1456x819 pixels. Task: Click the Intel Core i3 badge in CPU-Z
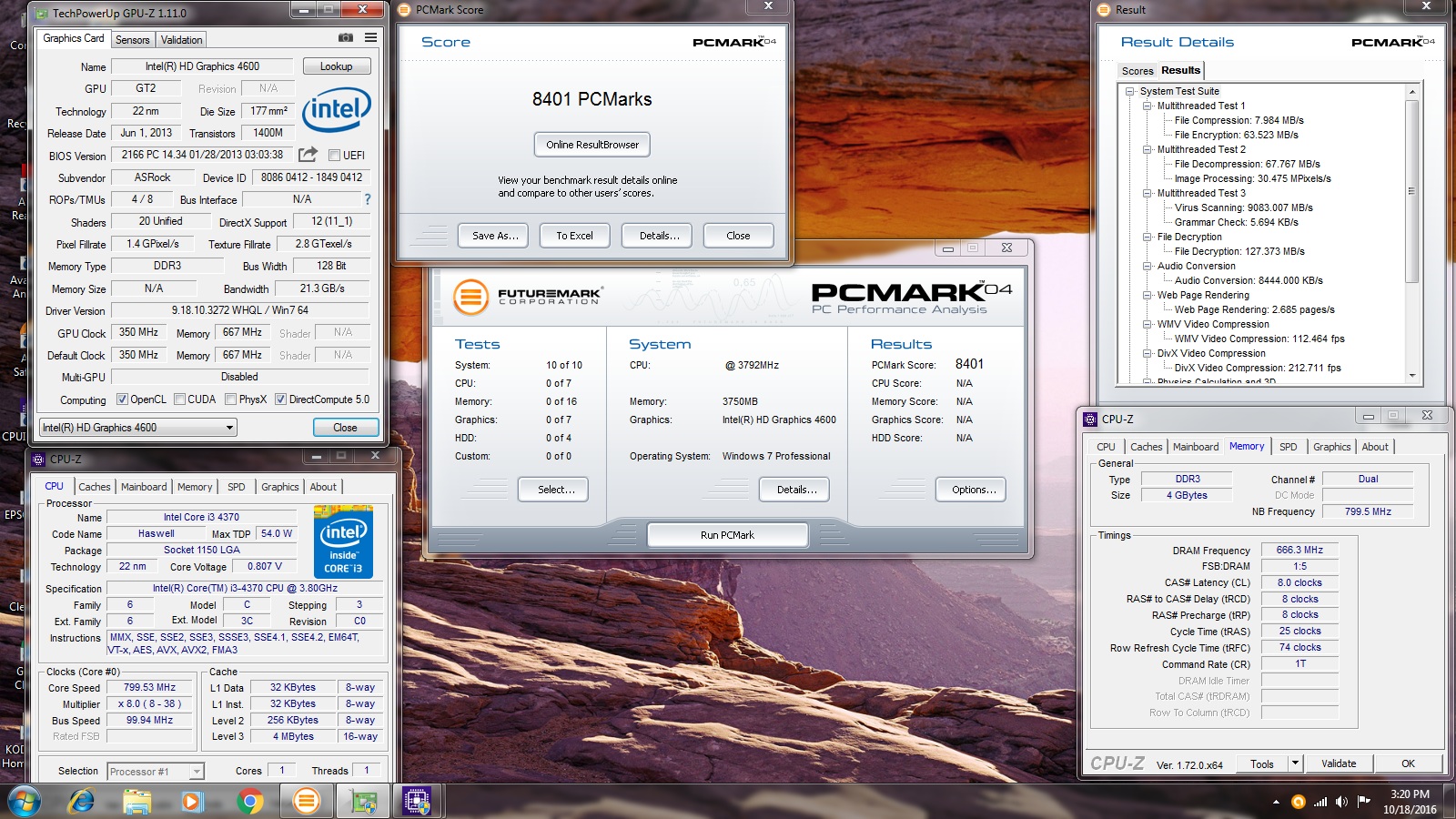click(x=343, y=541)
